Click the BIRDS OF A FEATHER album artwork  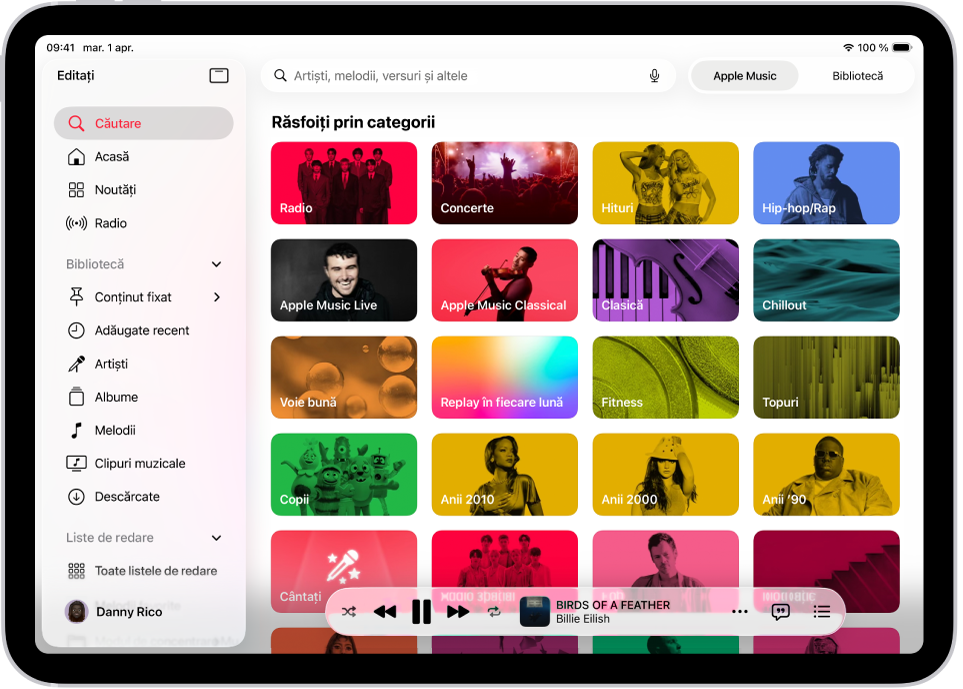(x=534, y=612)
